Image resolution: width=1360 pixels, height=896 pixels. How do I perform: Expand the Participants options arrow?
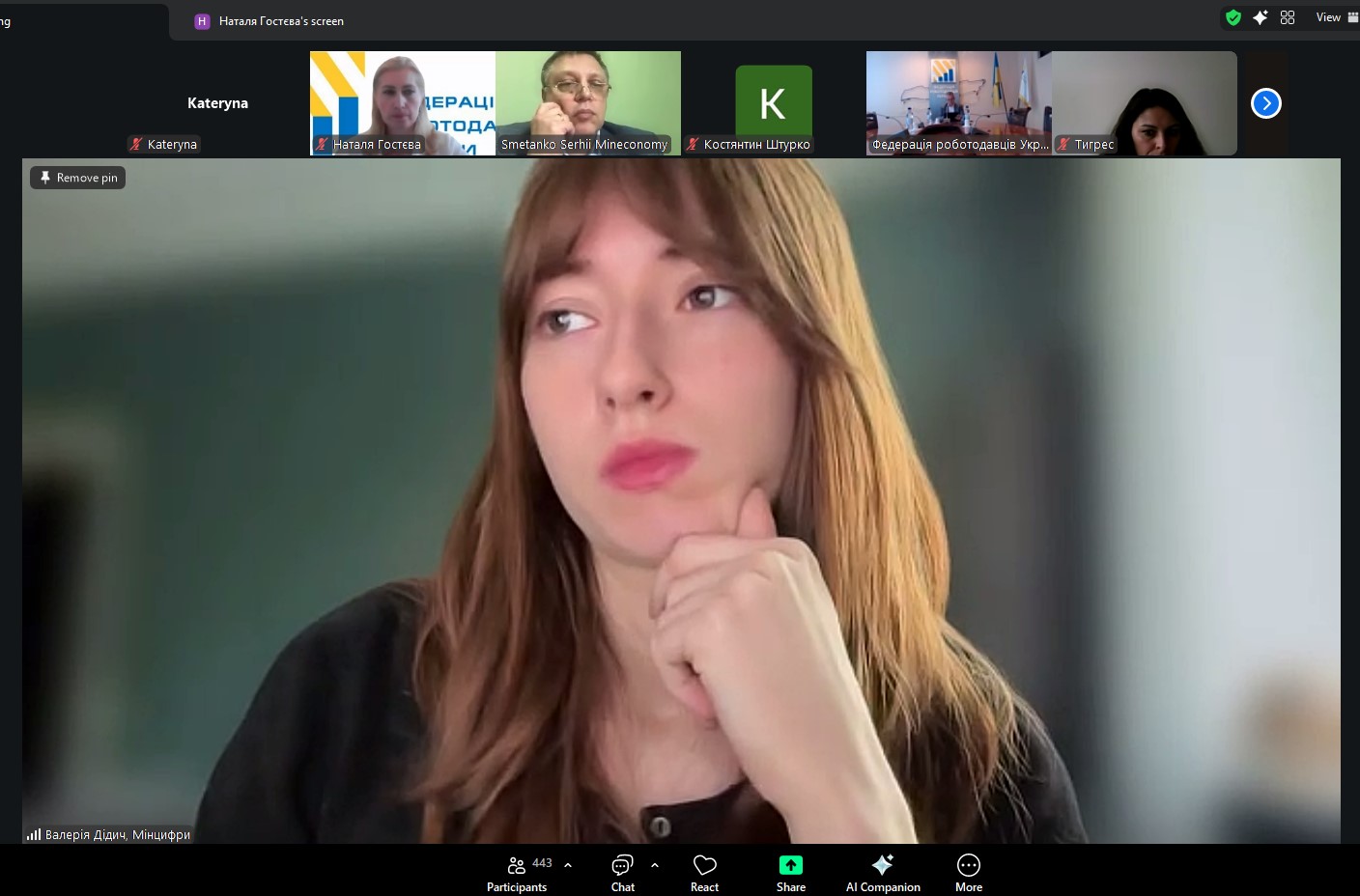click(x=568, y=865)
